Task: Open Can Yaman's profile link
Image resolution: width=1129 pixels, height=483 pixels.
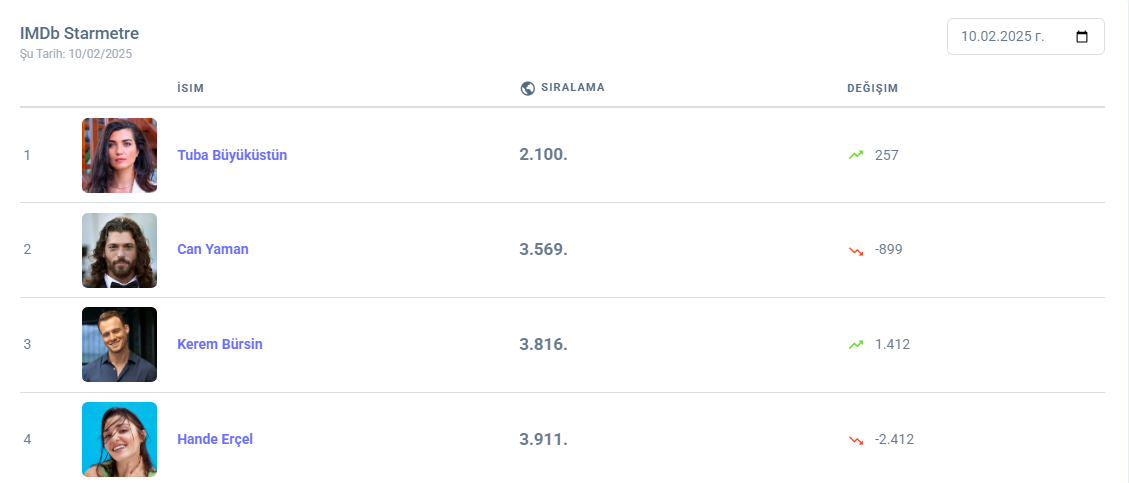Action: coord(213,249)
